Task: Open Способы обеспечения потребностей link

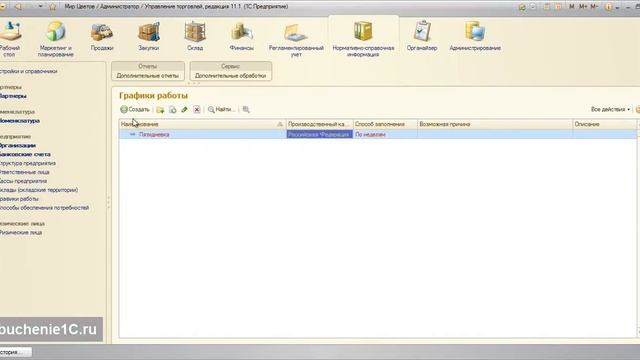Action: coord(44,208)
